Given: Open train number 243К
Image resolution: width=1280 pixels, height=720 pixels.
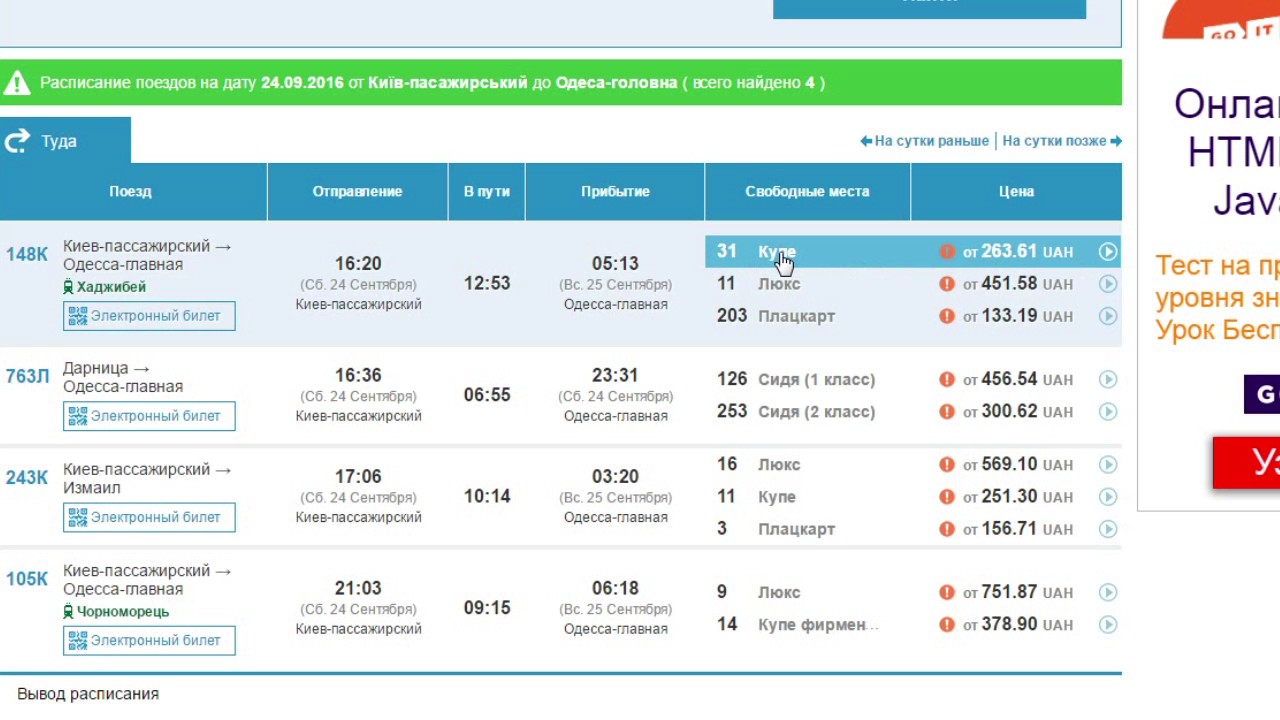Looking at the screenshot, I should point(27,477).
